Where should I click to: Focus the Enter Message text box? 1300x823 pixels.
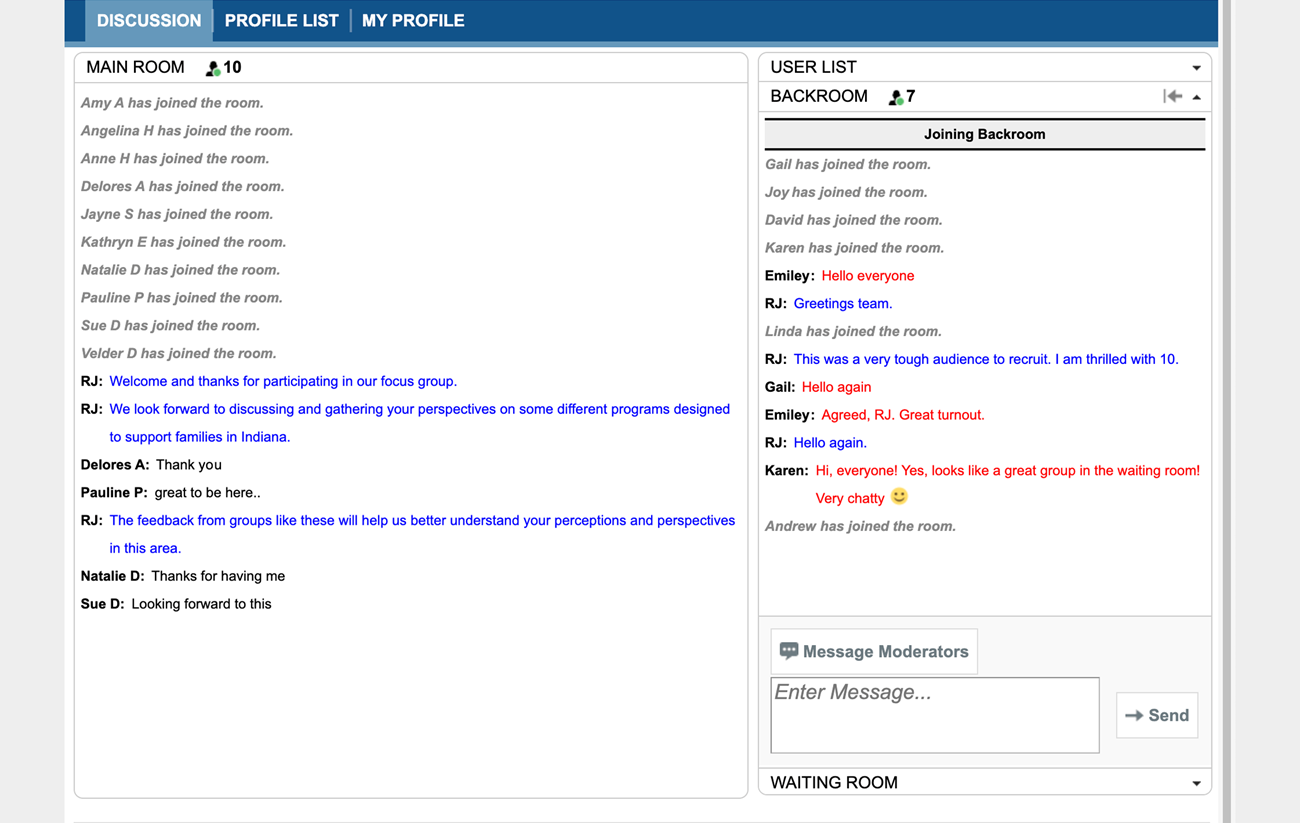click(x=934, y=715)
